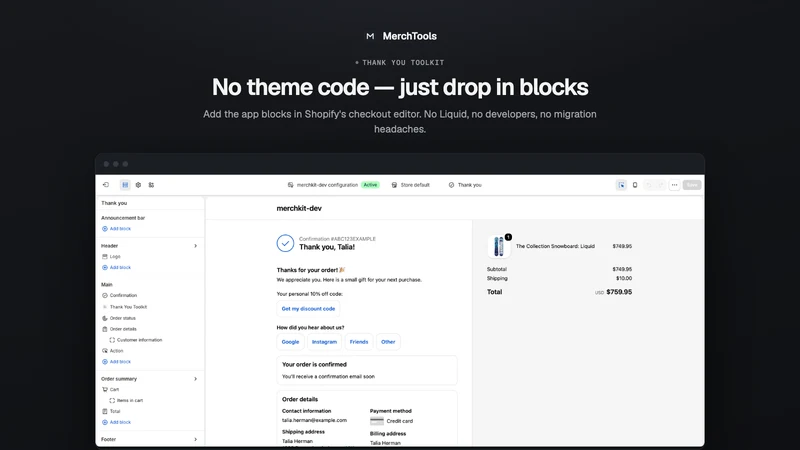Click the Thank you sidebar heading
800x450 pixels.
click(114, 203)
